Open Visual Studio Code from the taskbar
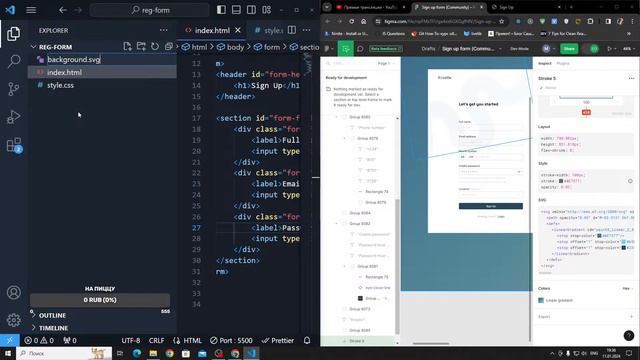Viewport: 640px width, 360px height. 251,353
